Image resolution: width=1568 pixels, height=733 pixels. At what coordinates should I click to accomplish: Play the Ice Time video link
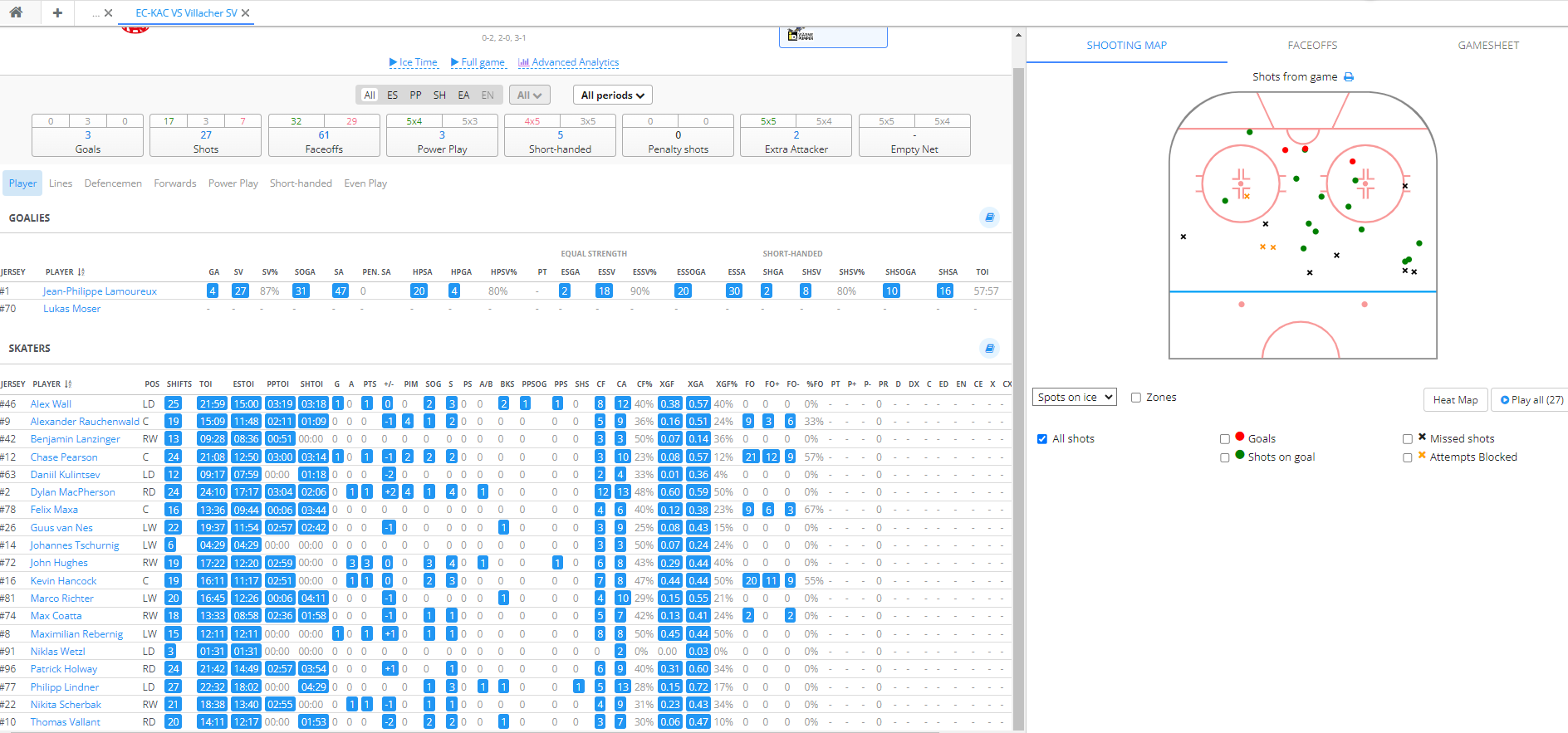[x=413, y=62]
